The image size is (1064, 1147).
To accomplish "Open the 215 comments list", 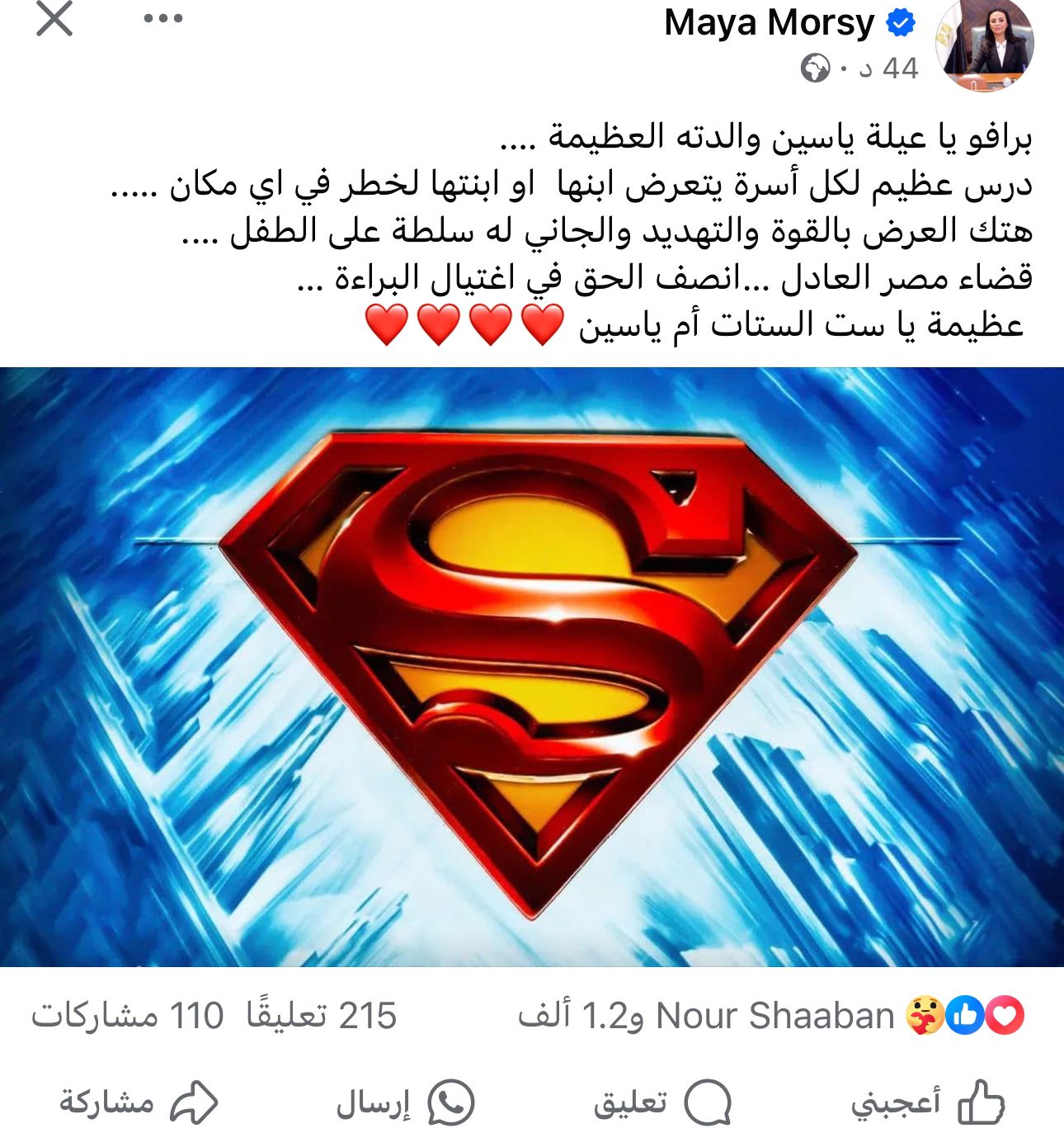I will click(322, 1016).
